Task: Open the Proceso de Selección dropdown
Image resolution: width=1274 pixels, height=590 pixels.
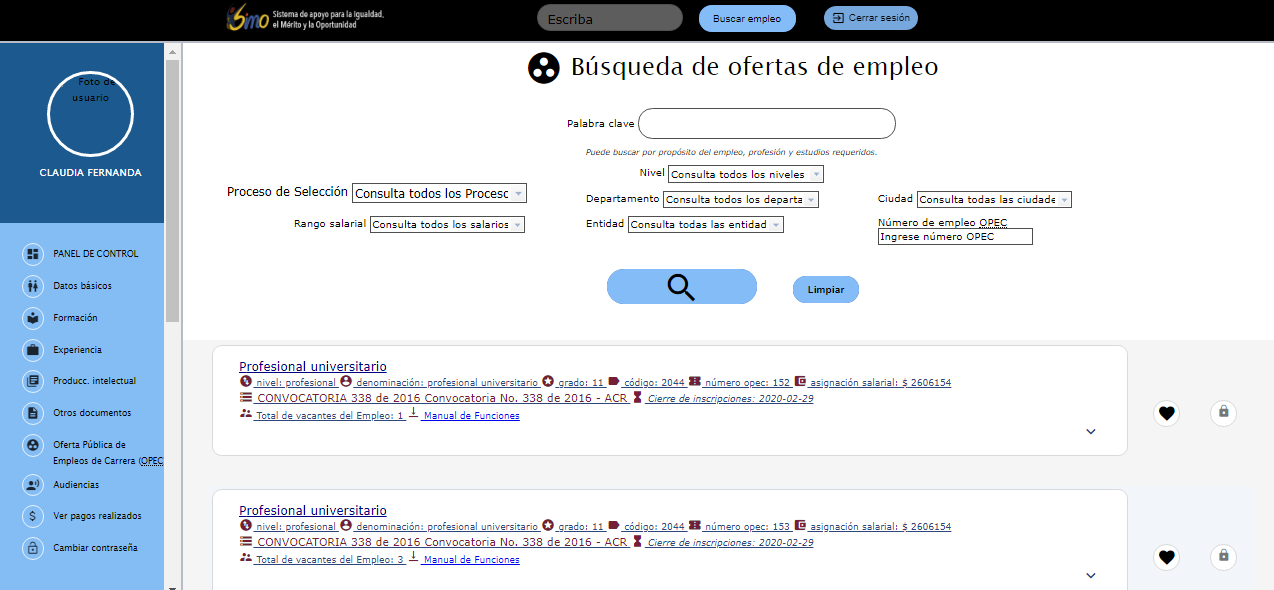Action: [439, 193]
